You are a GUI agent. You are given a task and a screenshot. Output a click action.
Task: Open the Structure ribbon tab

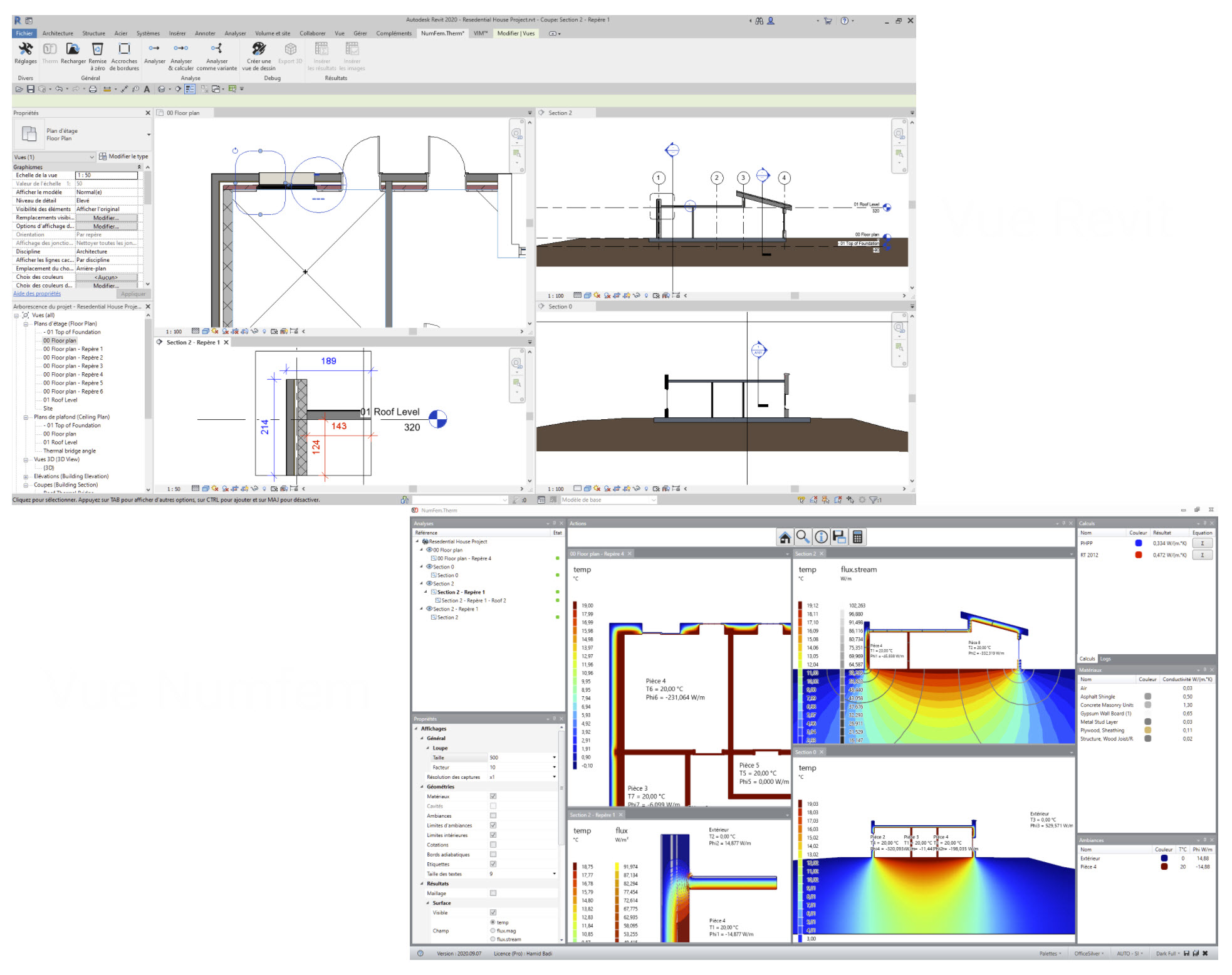[x=93, y=33]
